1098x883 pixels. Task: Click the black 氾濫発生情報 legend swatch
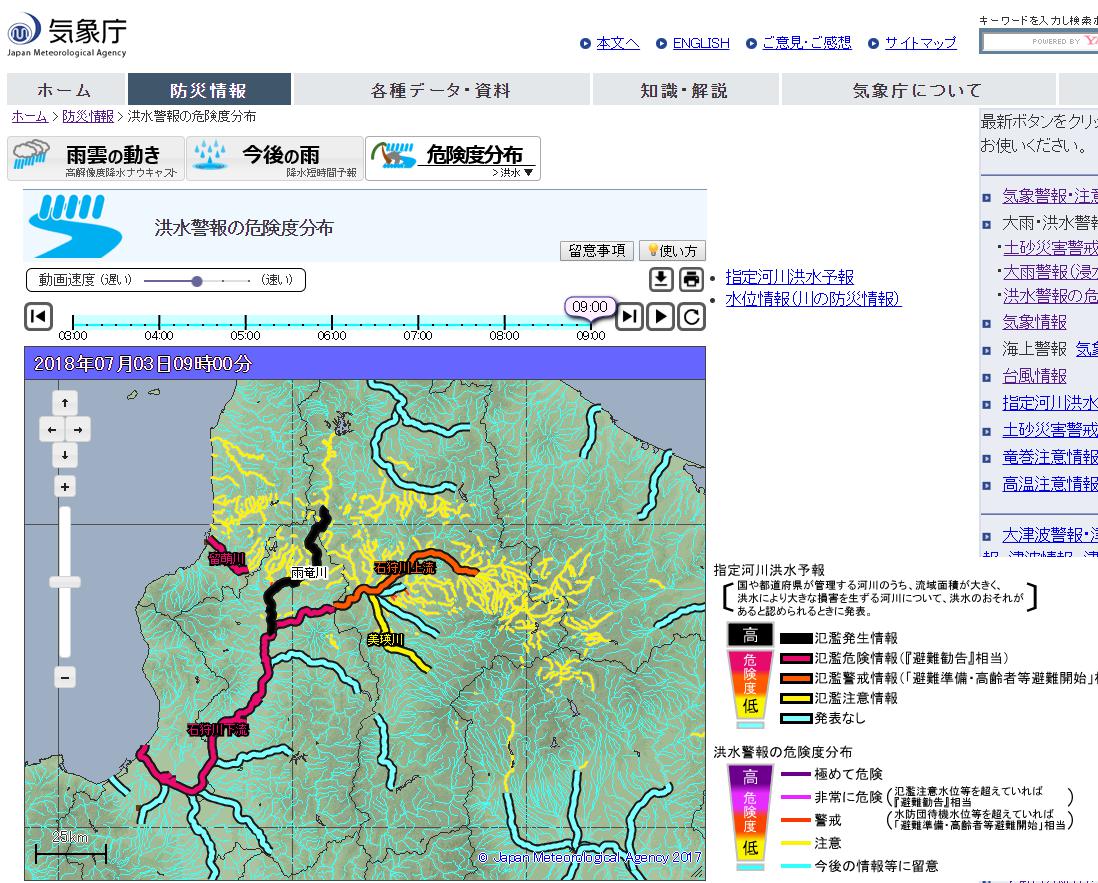(x=796, y=638)
